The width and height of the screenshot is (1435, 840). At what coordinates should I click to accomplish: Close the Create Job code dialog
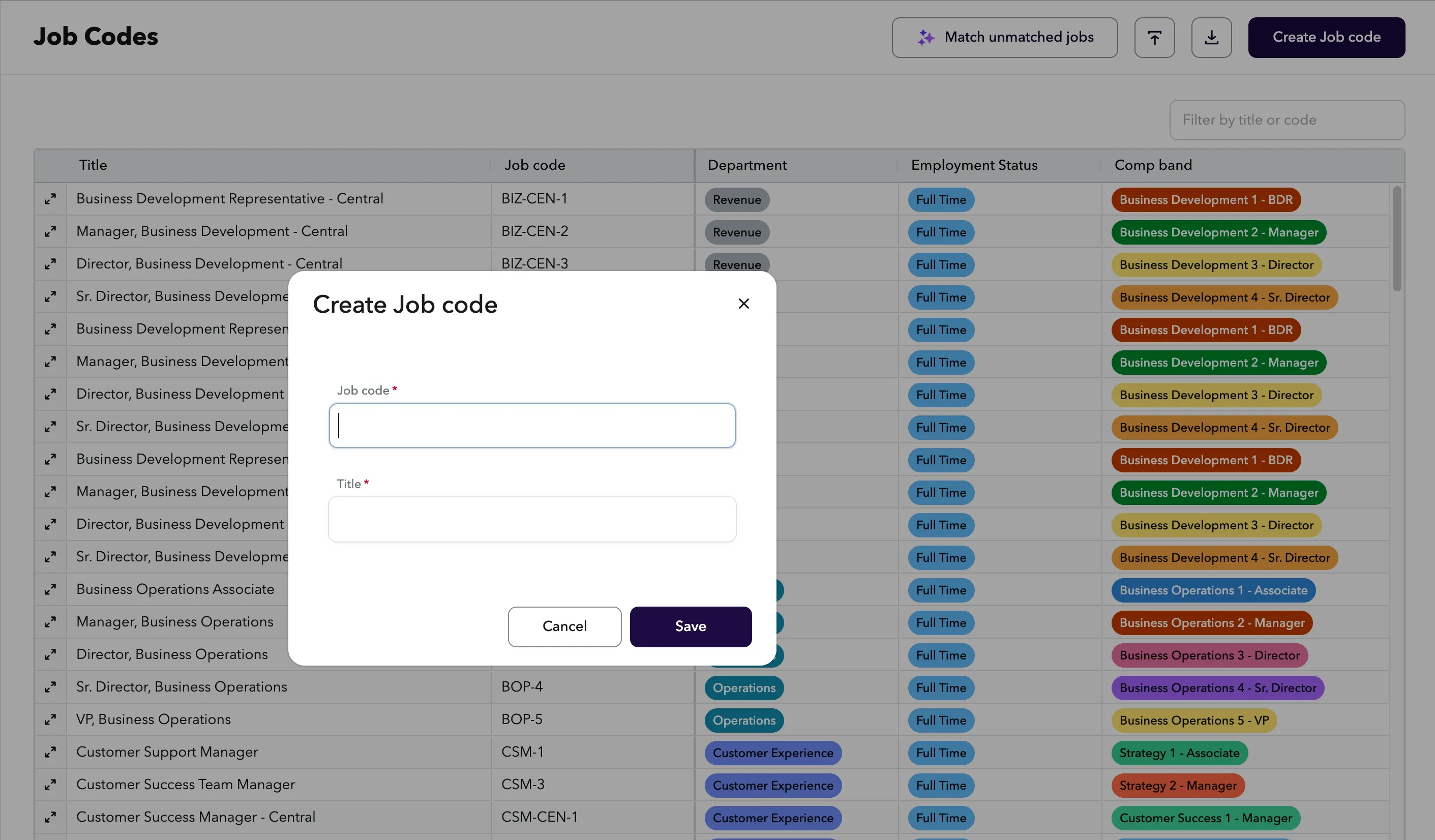point(743,304)
